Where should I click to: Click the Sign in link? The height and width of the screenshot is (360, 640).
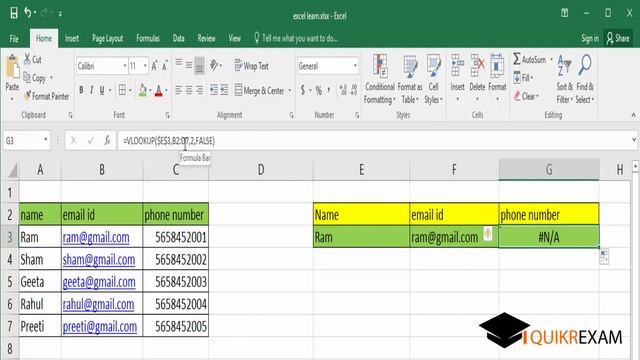[590, 38]
